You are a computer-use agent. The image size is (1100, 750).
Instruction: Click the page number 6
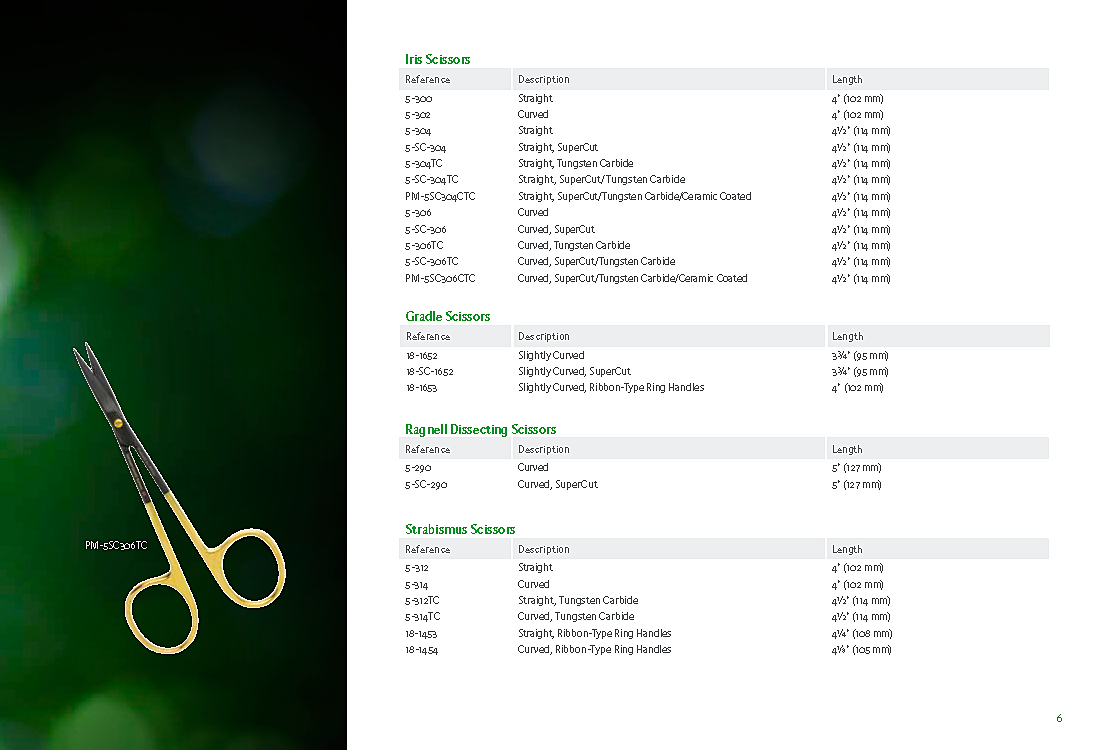point(1059,718)
